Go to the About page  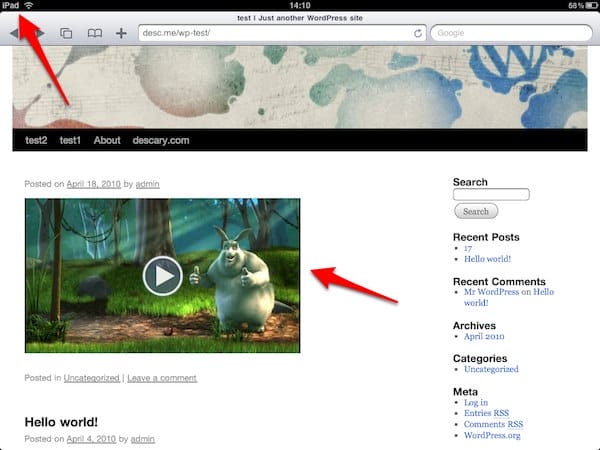[107, 141]
